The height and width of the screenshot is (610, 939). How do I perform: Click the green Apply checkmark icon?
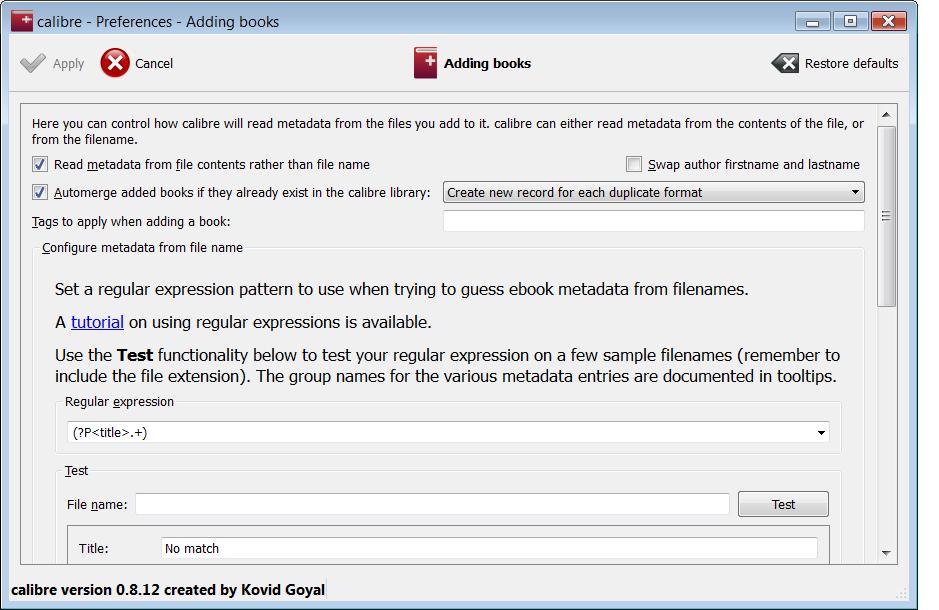pos(32,63)
